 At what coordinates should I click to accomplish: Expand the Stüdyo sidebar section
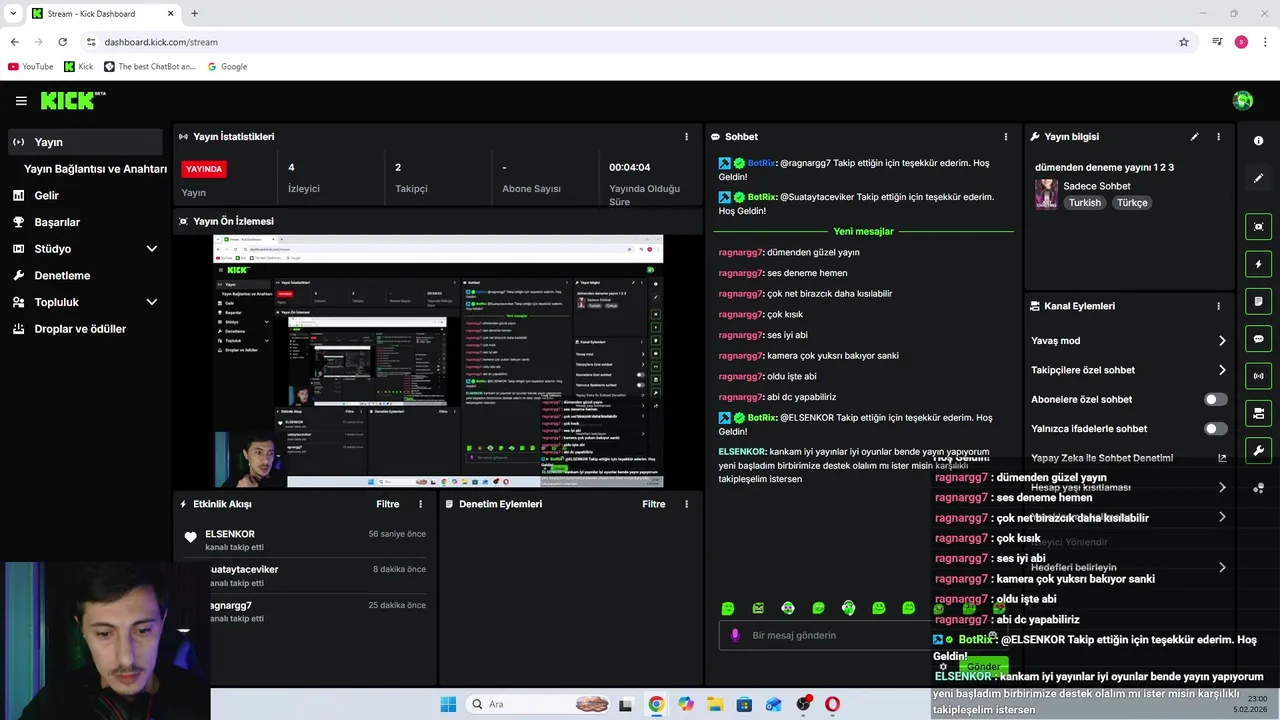tap(152, 249)
